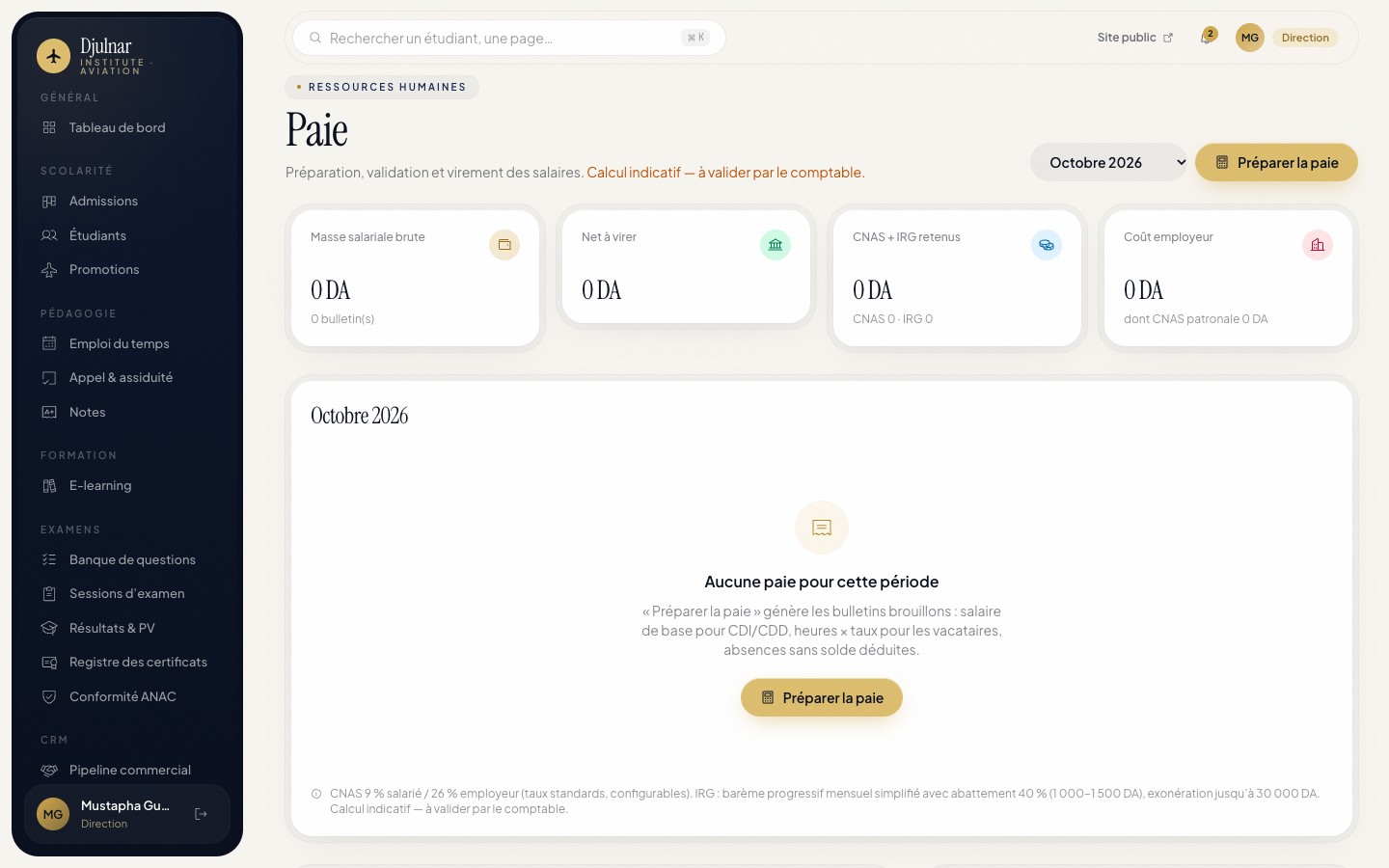Screen dimensions: 1389x868
Task: Click the Mustapha Gu… user profile name
Action: [x=125, y=805]
